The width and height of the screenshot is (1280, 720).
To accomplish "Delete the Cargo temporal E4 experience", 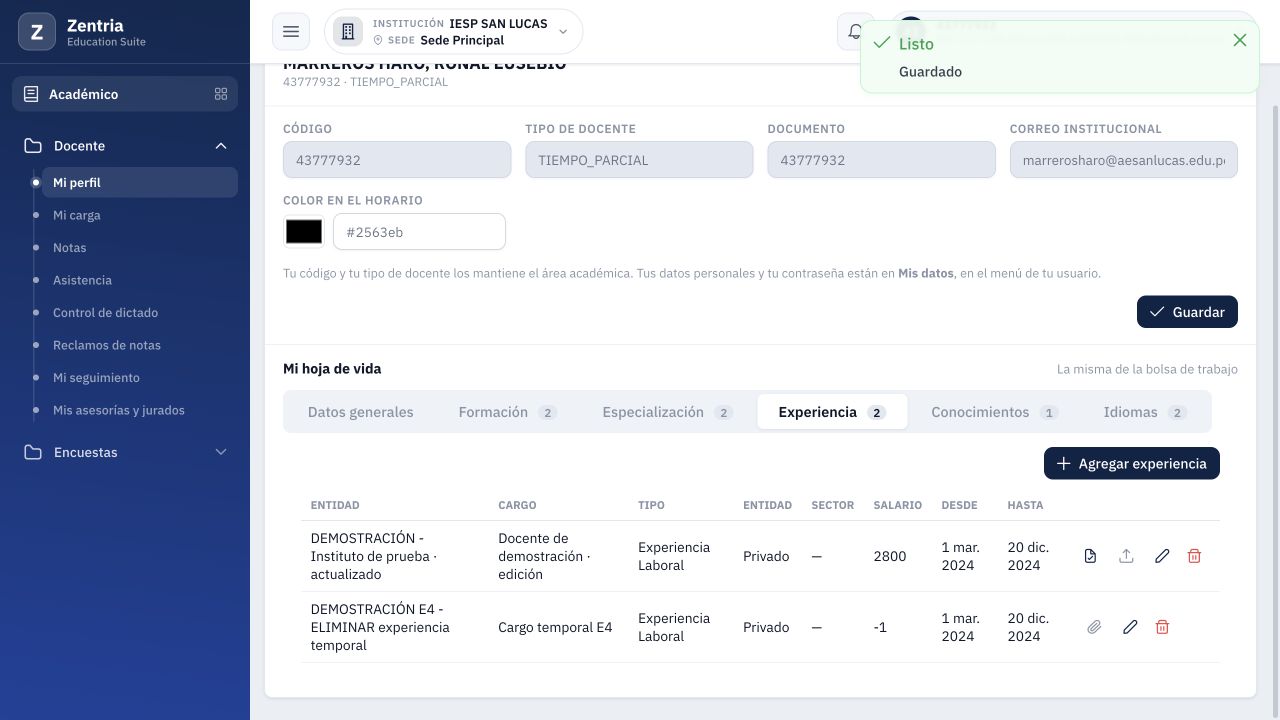I will pos(1162,627).
